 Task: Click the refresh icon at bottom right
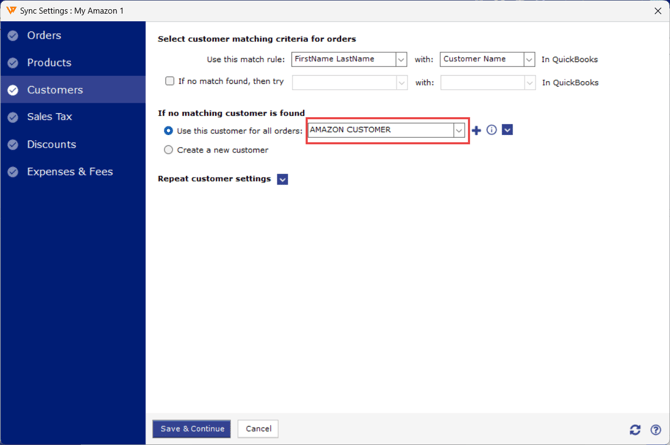pos(635,429)
